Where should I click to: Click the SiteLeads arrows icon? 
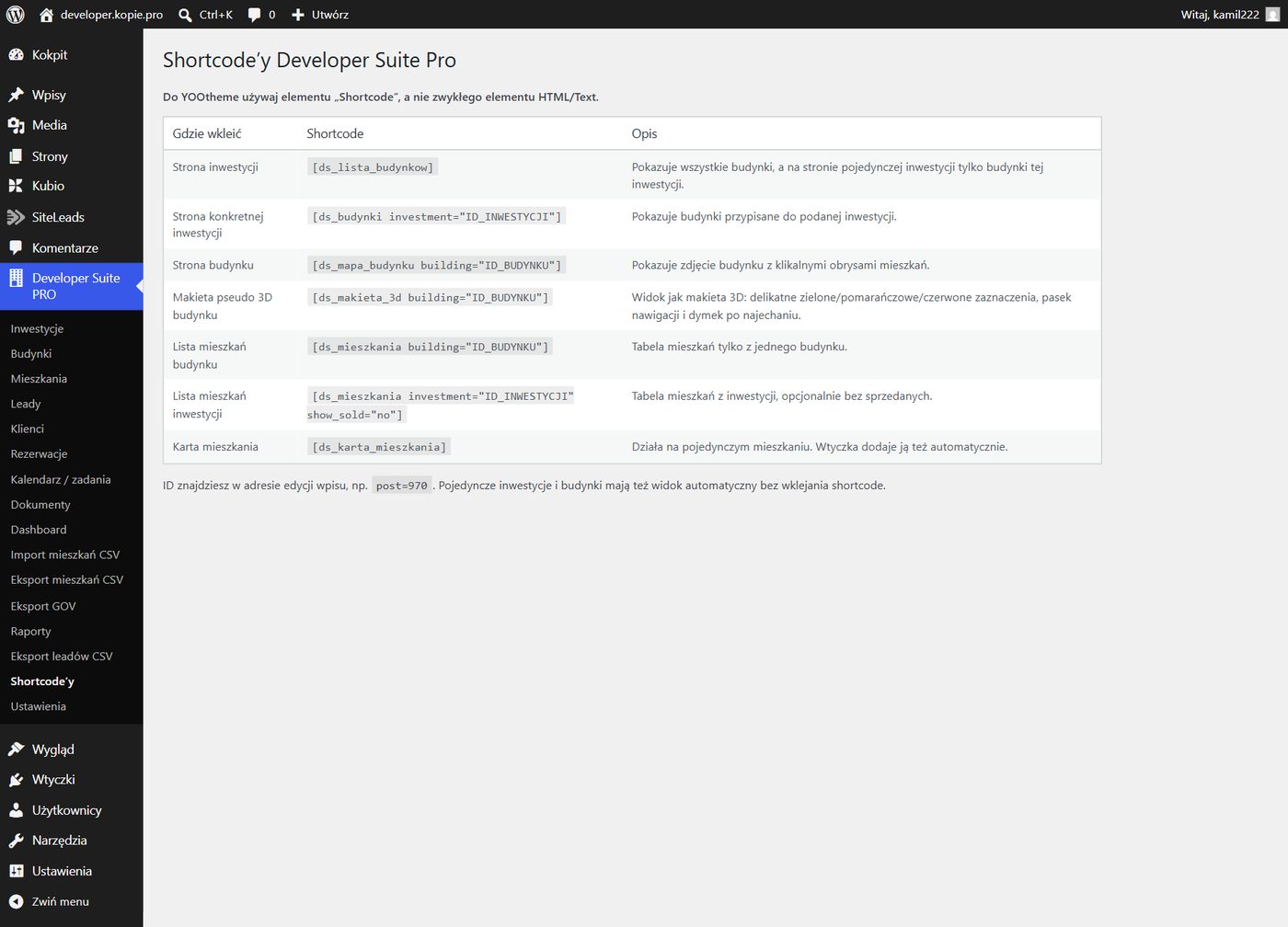[16, 217]
